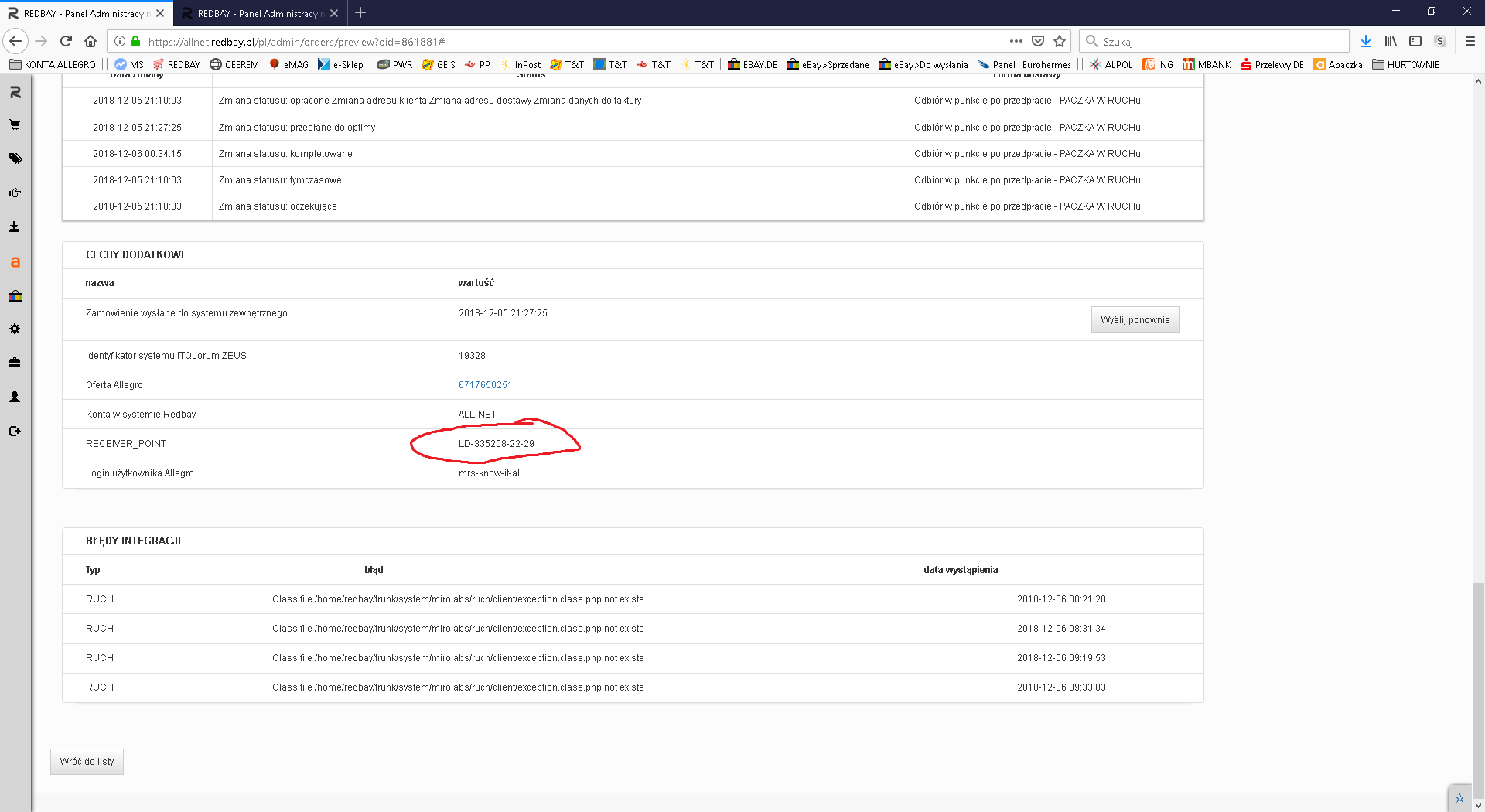This screenshot has height=812, width=1485.
Task: Bookmark this page with the star icon
Action: (1060, 41)
